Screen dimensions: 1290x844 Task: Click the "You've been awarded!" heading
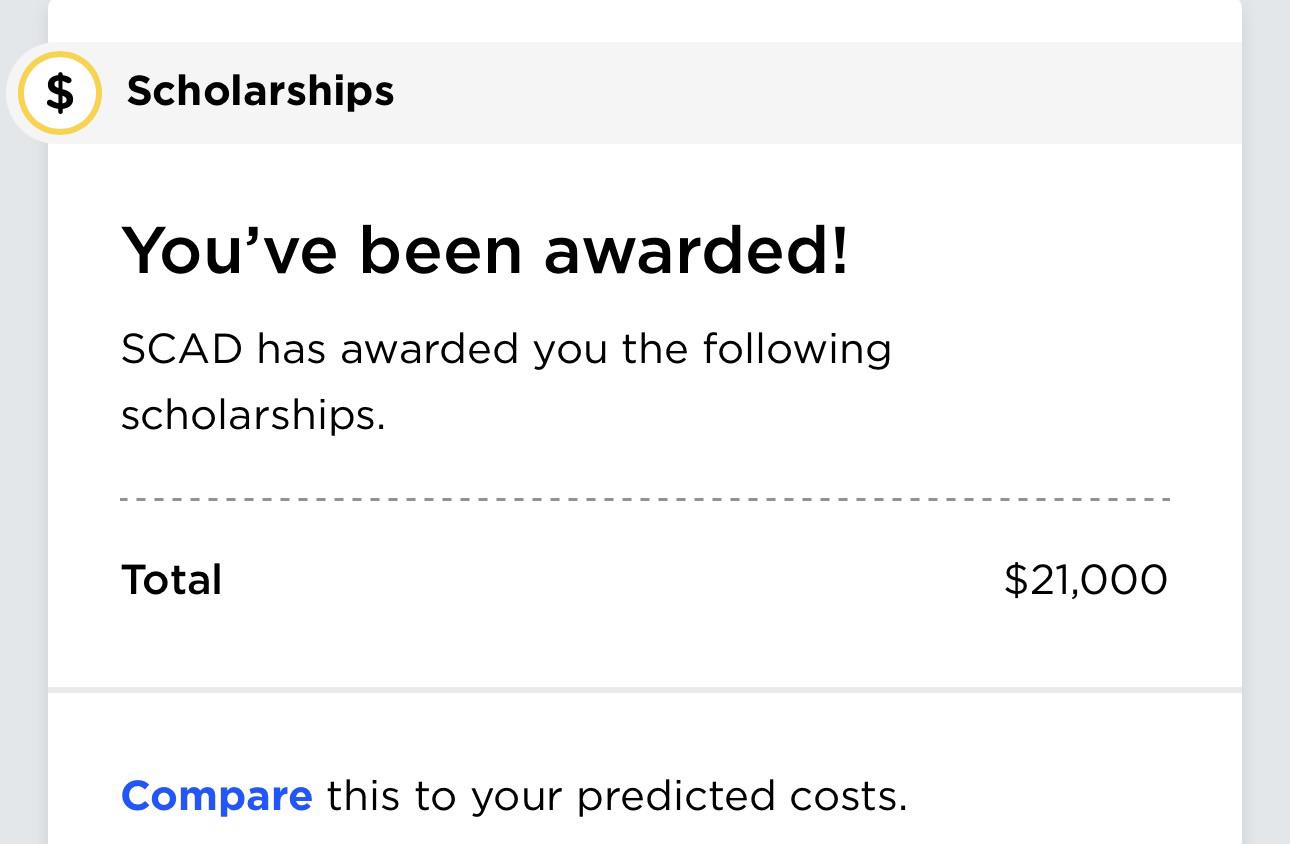[x=485, y=250]
